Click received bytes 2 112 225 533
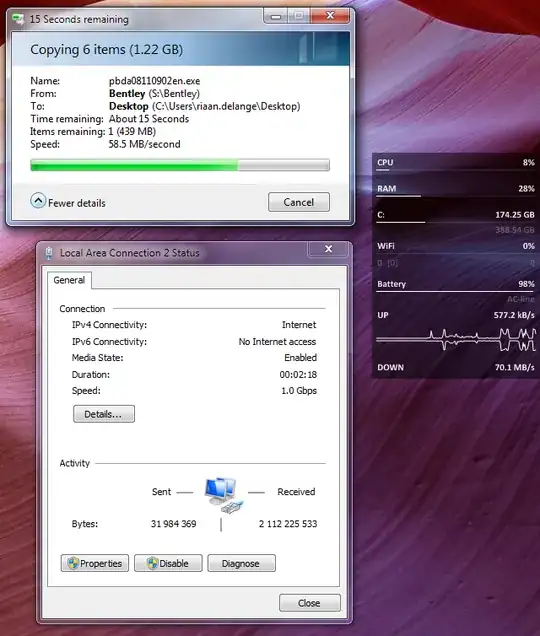This screenshot has width=540, height=636. 288,524
